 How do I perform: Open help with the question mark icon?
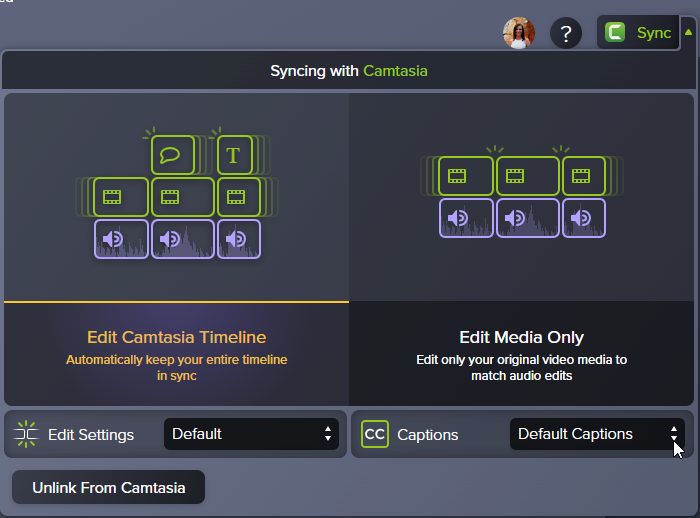pos(566,33)
